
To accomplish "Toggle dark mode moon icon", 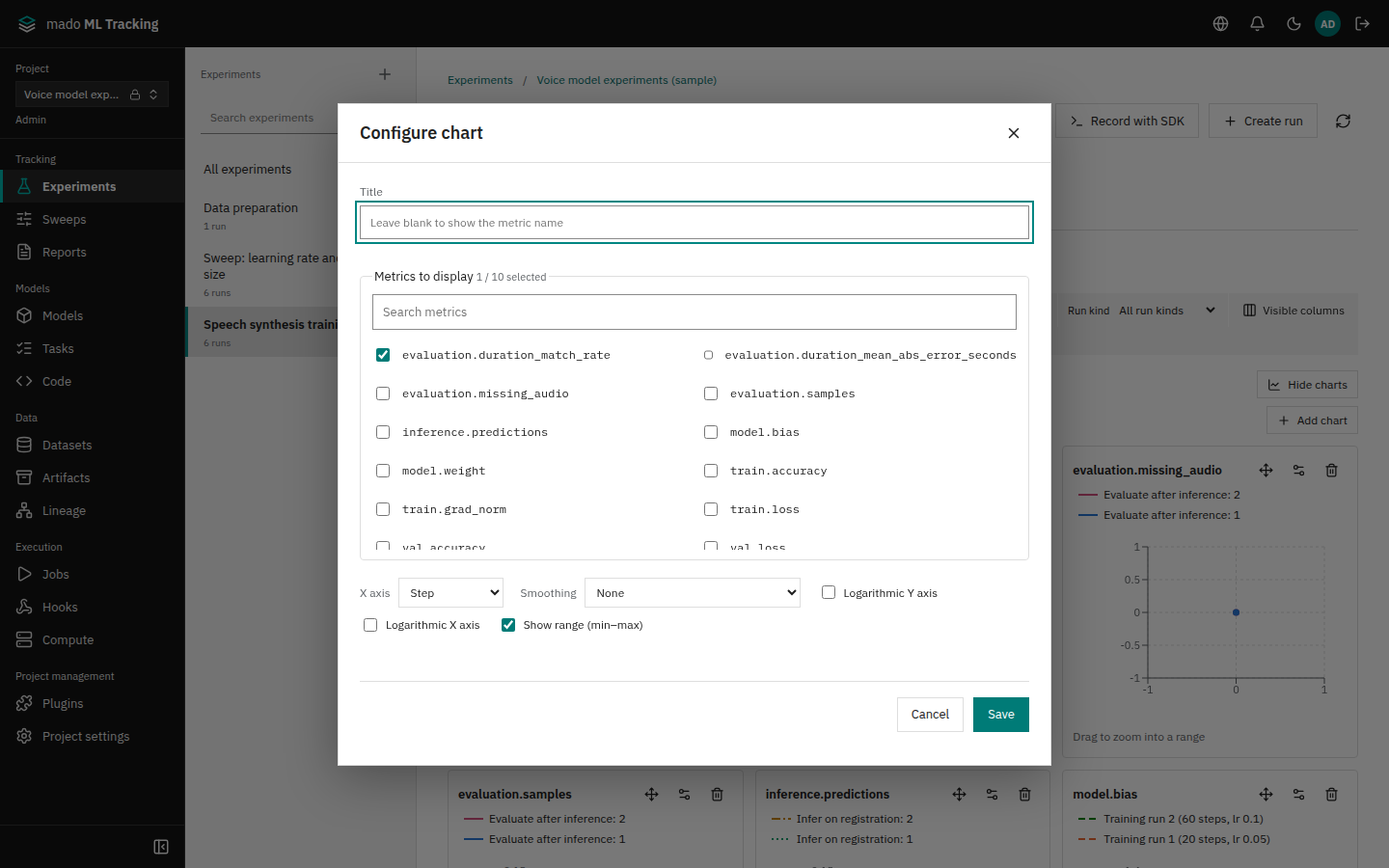I will (1294, 24).
